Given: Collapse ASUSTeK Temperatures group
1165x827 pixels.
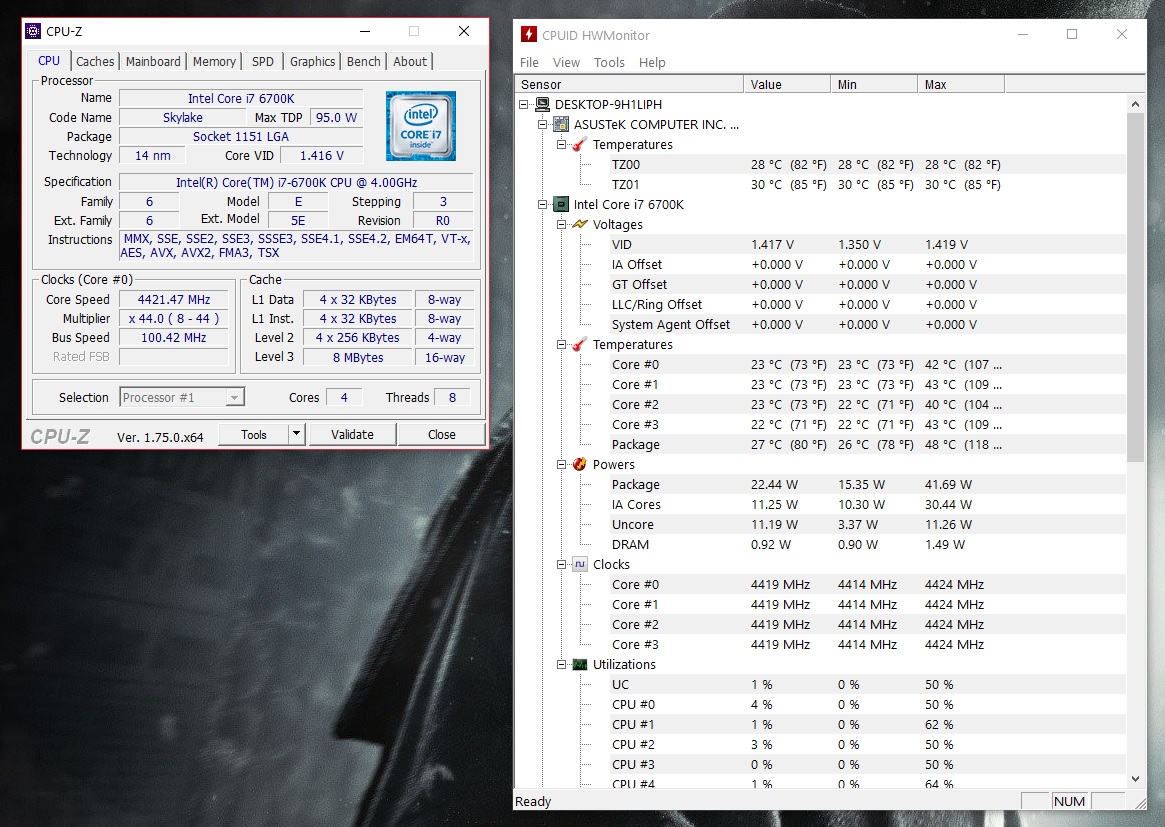Looking at the screenshot, I should pos(562,145).
